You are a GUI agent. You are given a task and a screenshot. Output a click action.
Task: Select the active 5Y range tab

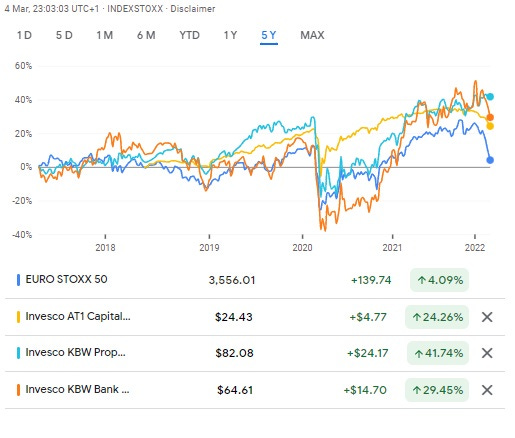[x=269, y=35]
